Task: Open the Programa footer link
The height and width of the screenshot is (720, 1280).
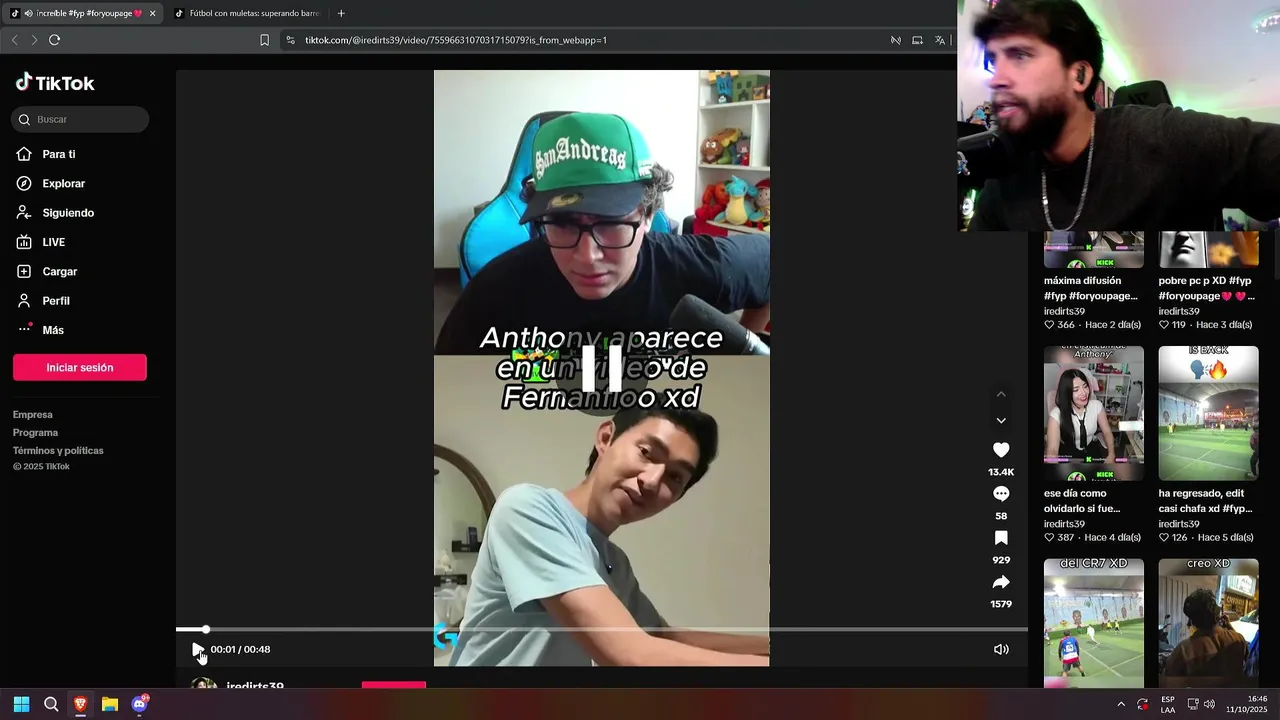Action: [35, 433]
